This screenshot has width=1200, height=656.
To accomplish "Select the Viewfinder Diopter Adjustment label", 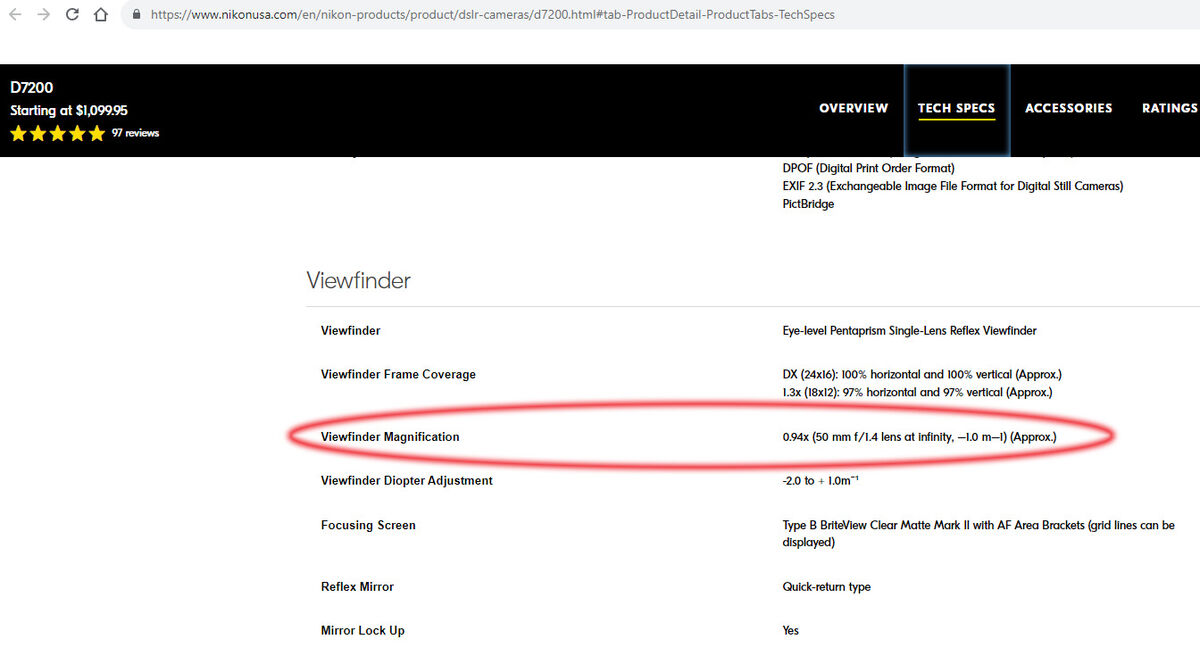I will point(407,481).
